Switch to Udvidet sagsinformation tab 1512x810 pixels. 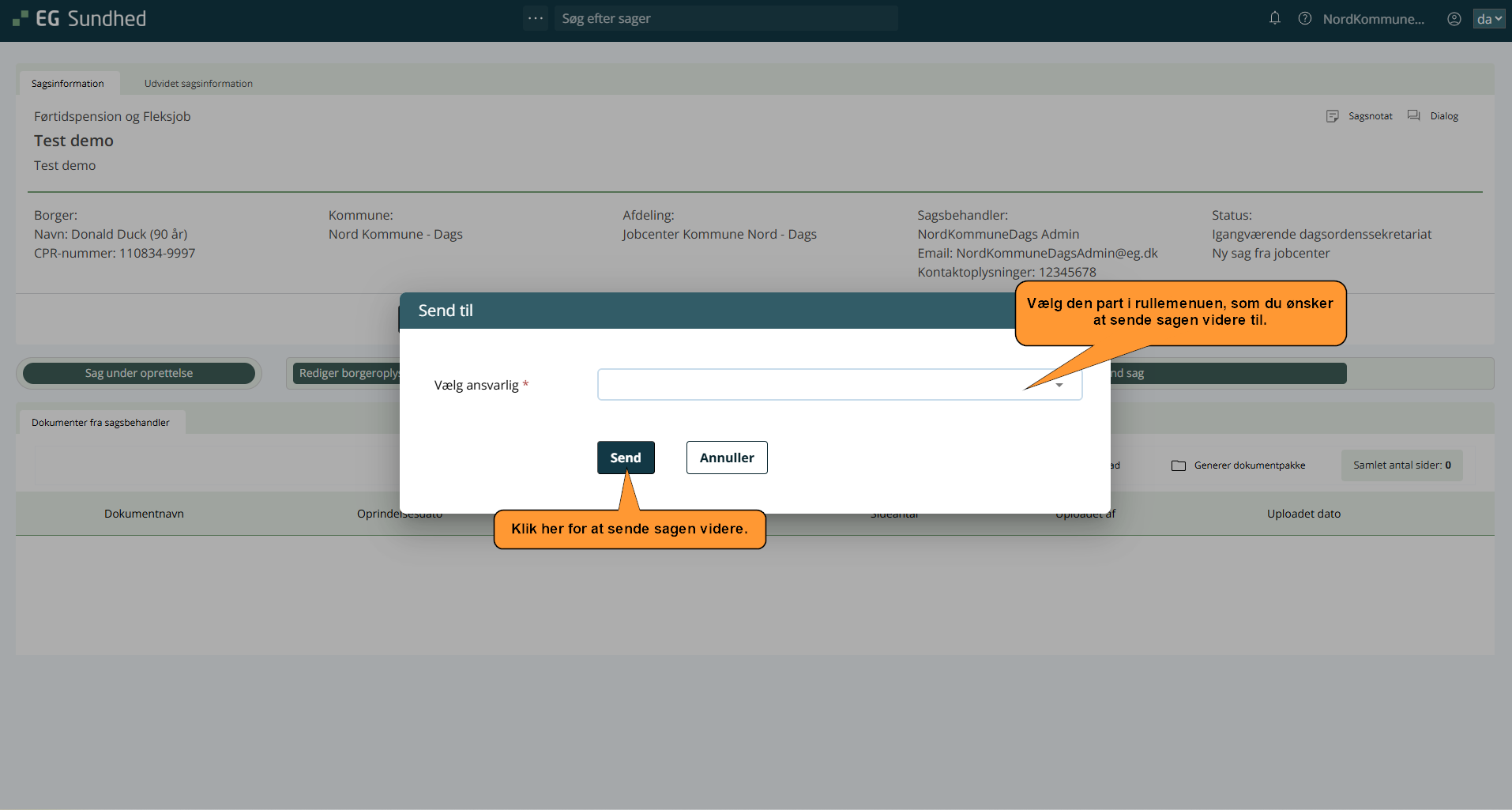tap(198, 84)
